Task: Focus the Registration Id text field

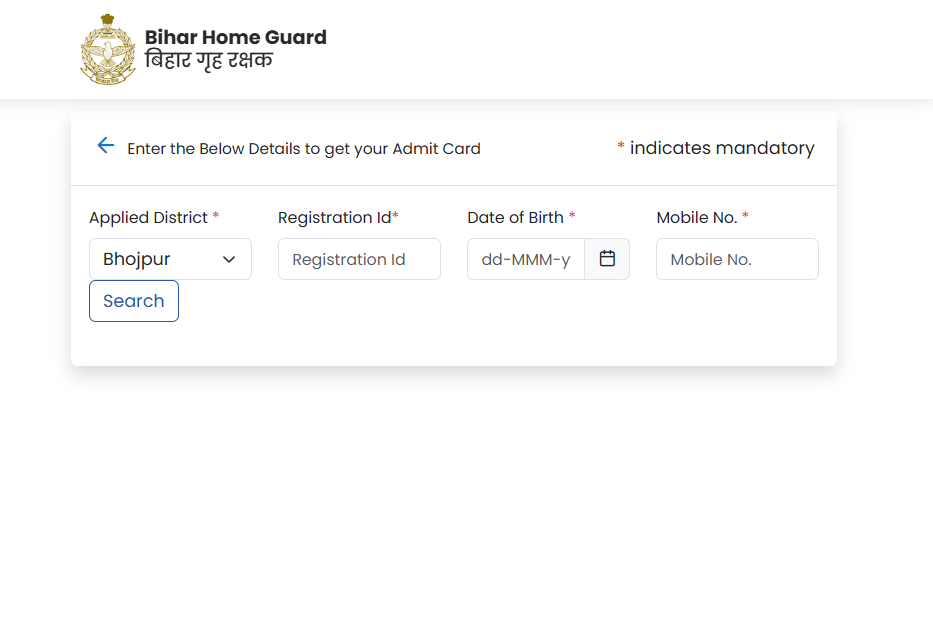Action: [359, 259]
